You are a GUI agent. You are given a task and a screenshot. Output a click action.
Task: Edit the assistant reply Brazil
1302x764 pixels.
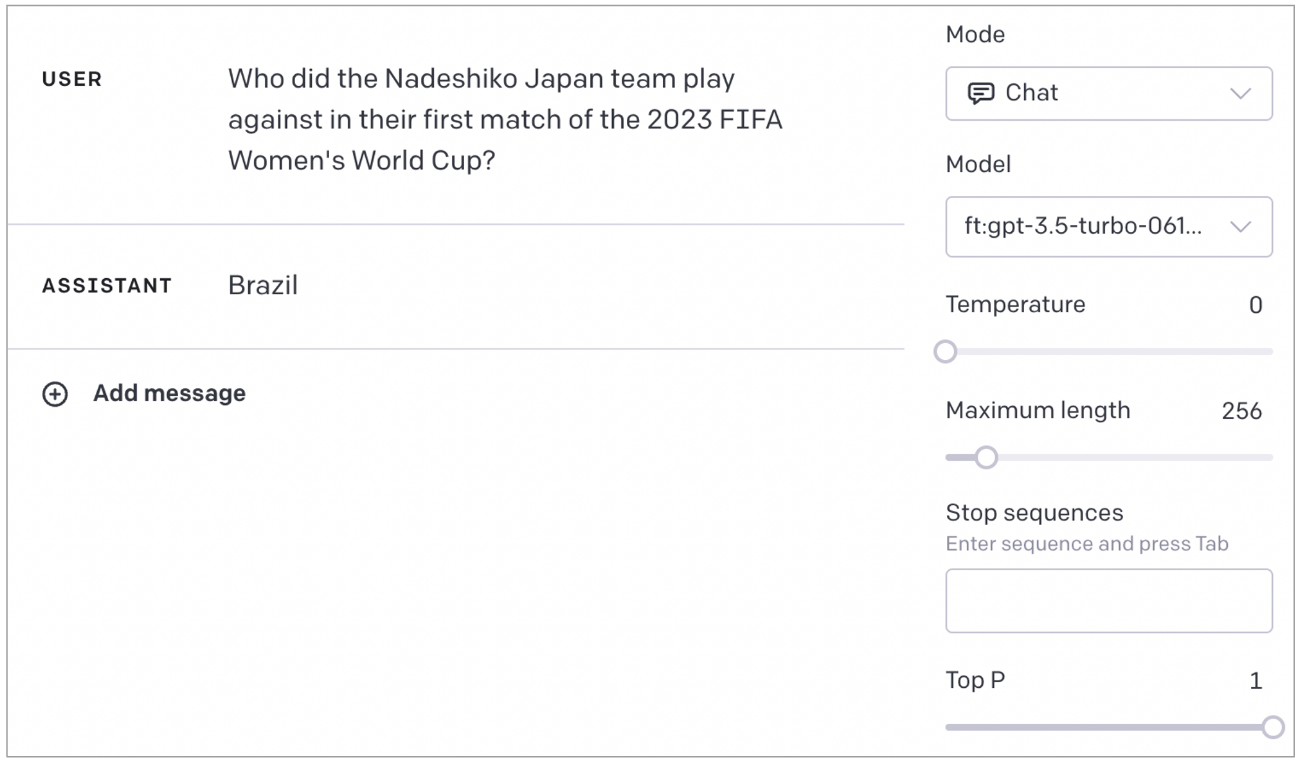(263, 286)
